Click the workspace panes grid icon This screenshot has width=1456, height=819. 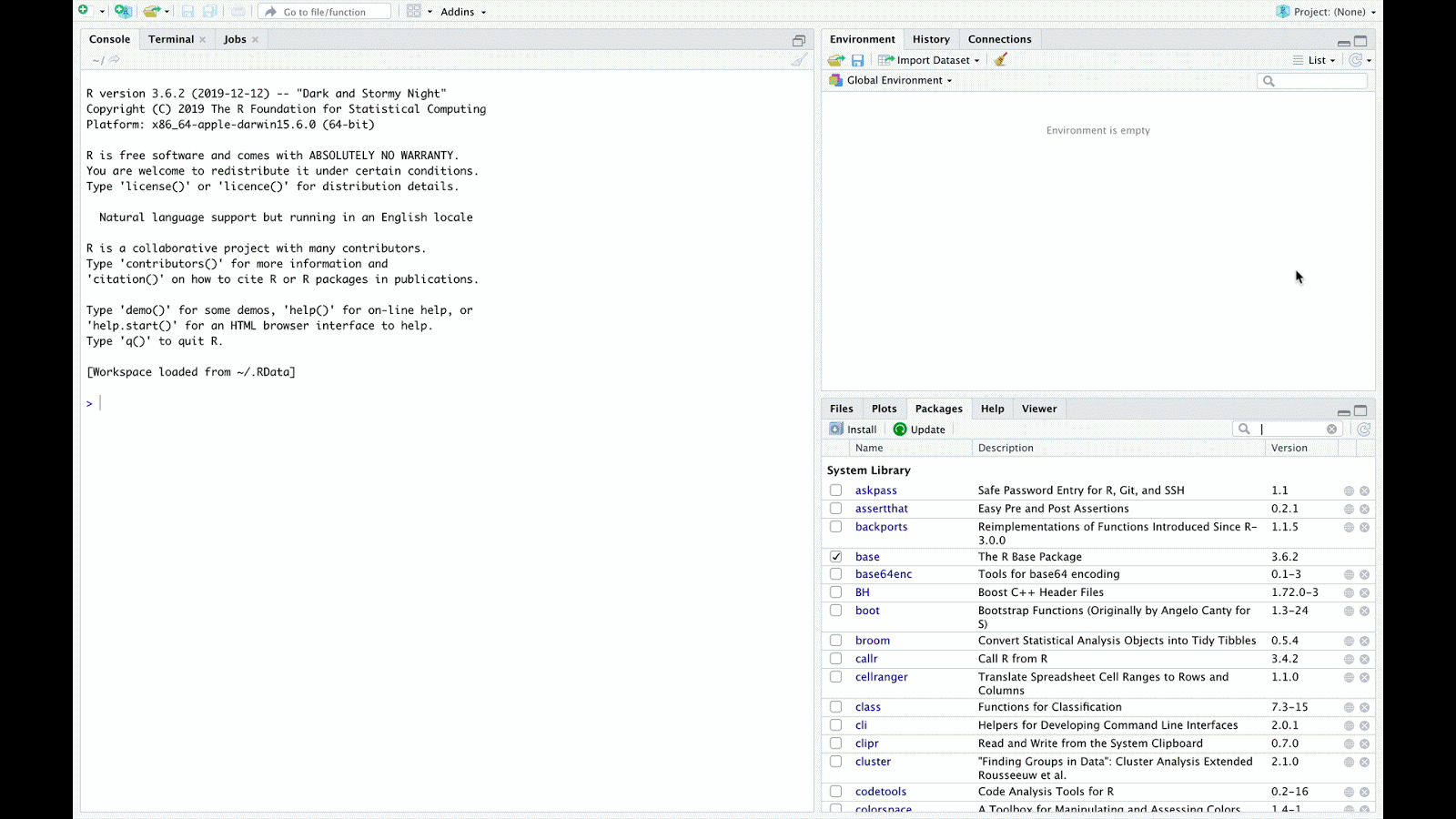(x=414, y=11)
